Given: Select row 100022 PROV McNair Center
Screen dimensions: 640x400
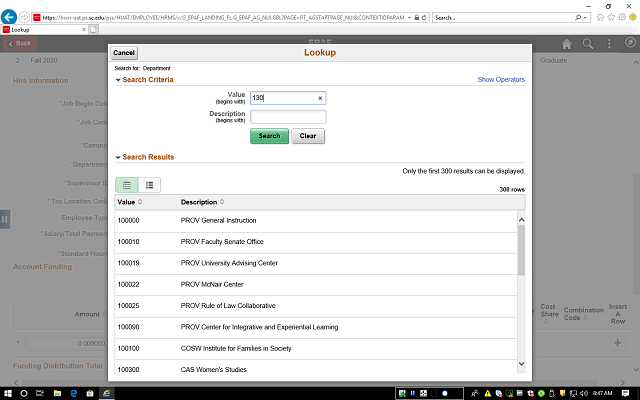Looking at the screenshot, I should 316,284.
